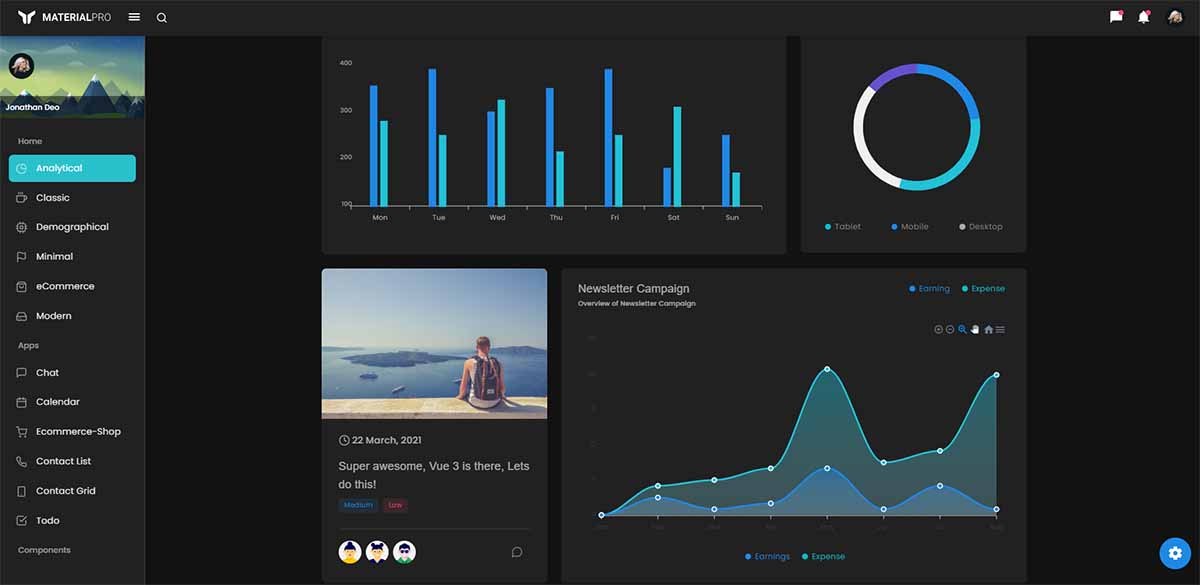Select the panning hand tool on the chart
The width and height of the screenshot is (1200, 585).
tap(974, 329)
